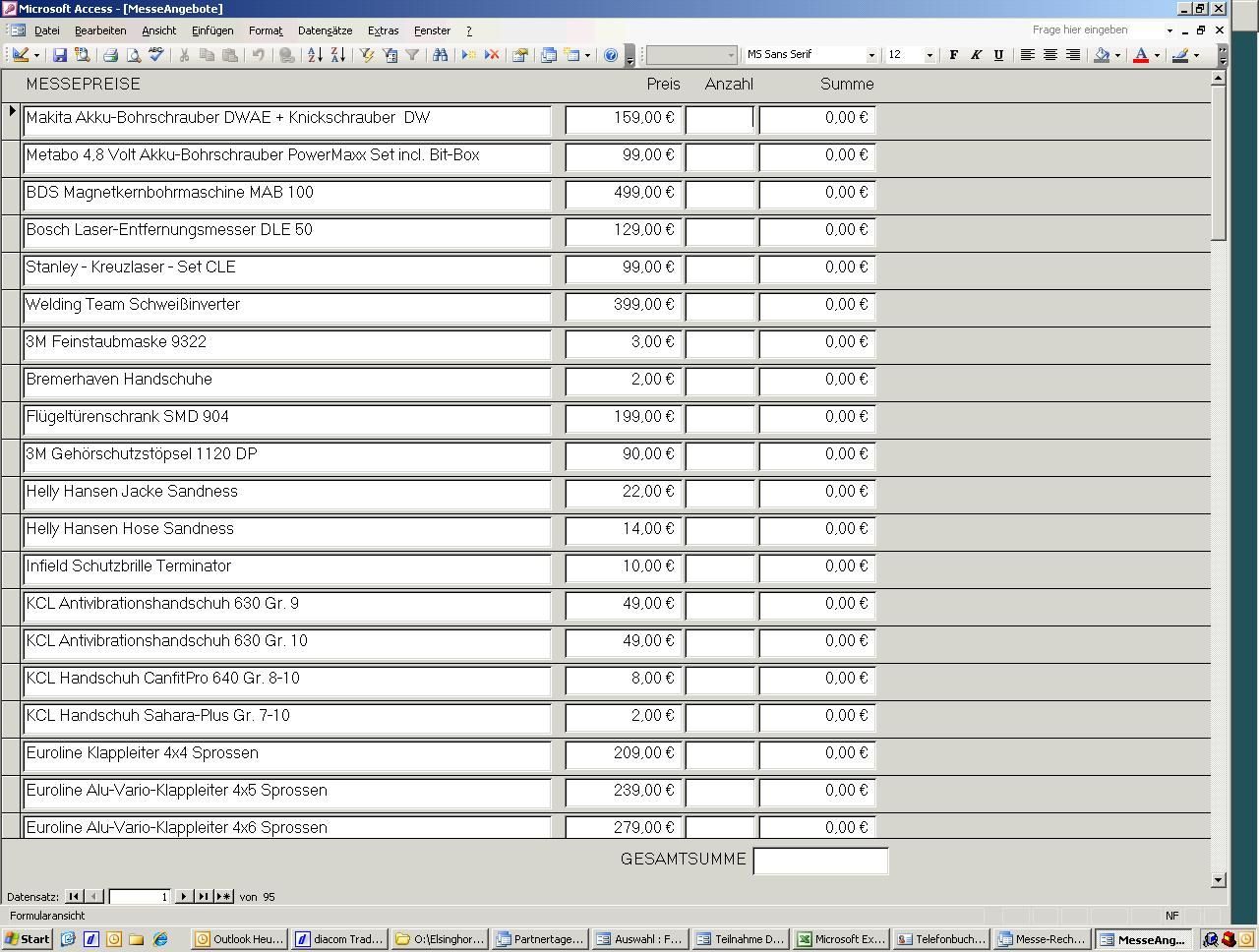Select the price 499,00 € for BDS Magnetkernbohrmaschine
The image size is (1259, 952).
[x=624, y=195]
